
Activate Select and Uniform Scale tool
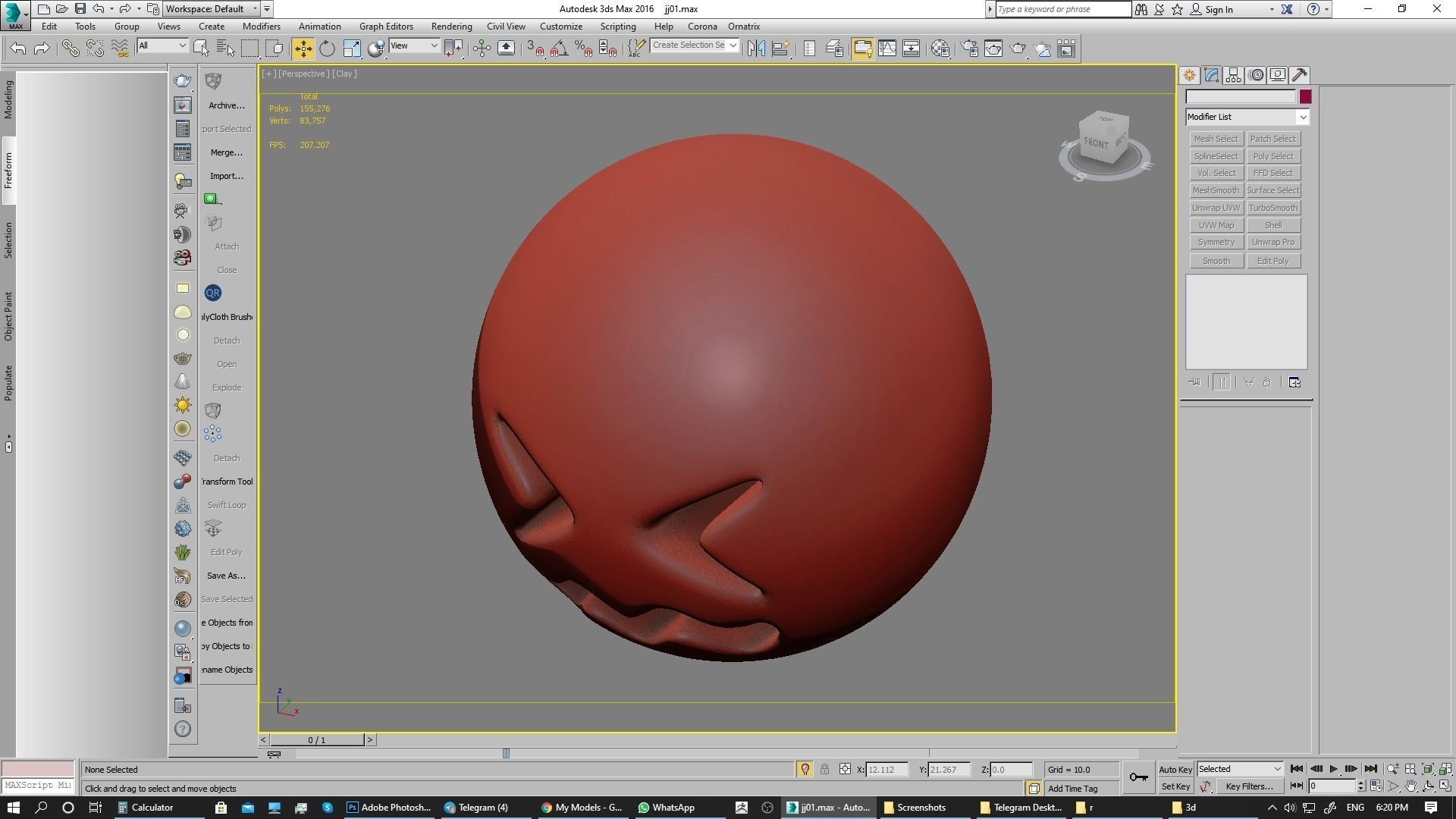(352, 49)
